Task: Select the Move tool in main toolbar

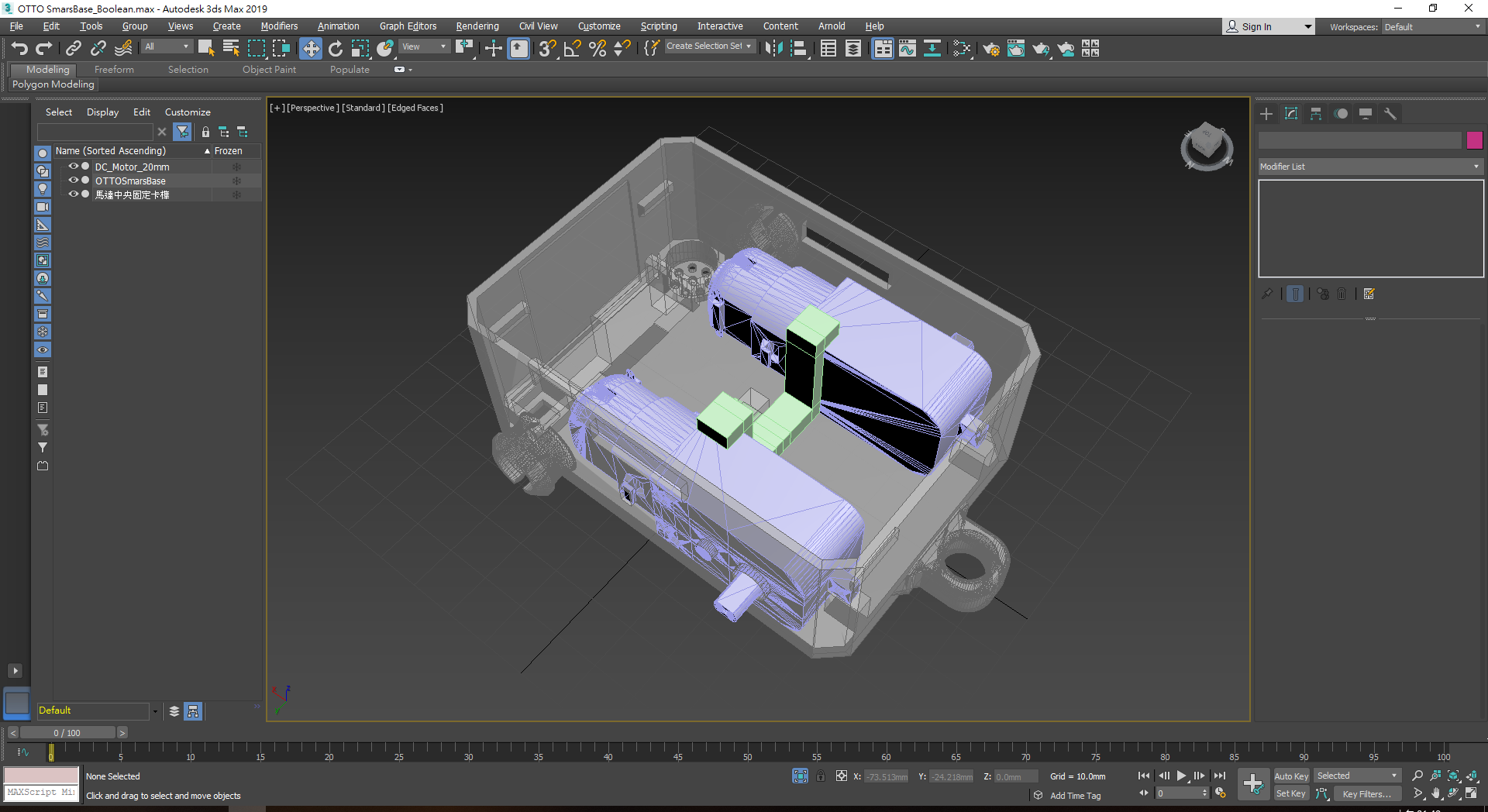Action: (x=310, y=49)
